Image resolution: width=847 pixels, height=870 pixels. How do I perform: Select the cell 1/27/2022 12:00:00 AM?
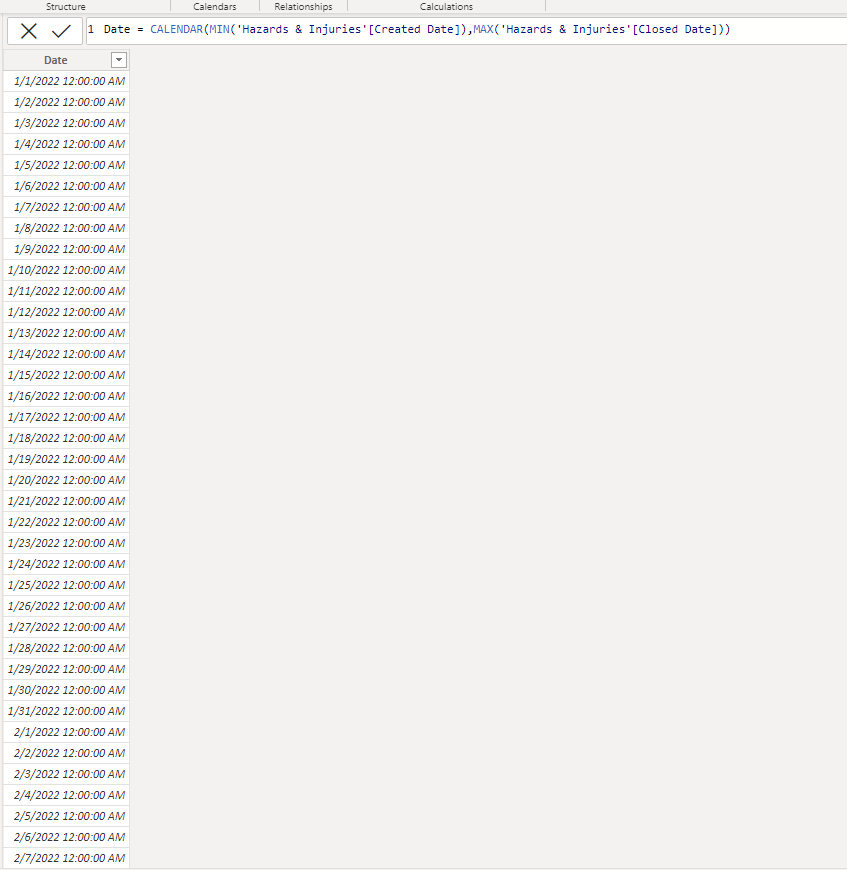[x=66, y=627]
